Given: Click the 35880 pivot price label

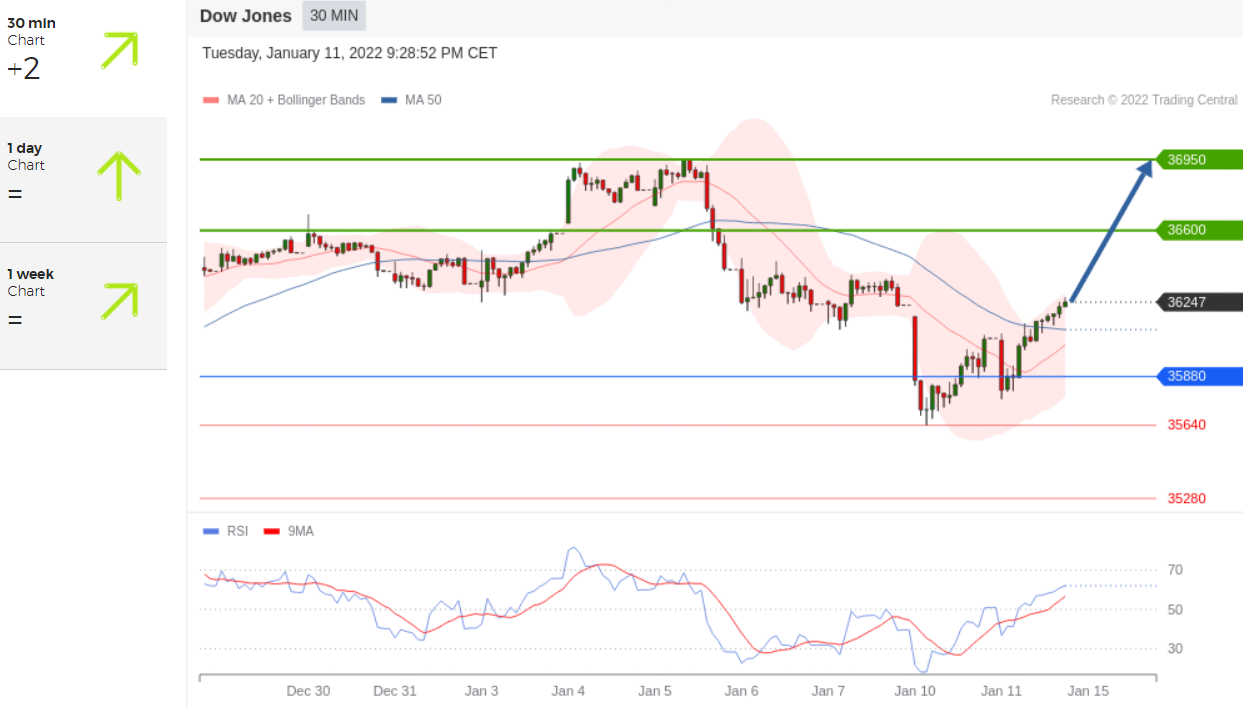Looking at the screenshot, I should [1199, 376].
